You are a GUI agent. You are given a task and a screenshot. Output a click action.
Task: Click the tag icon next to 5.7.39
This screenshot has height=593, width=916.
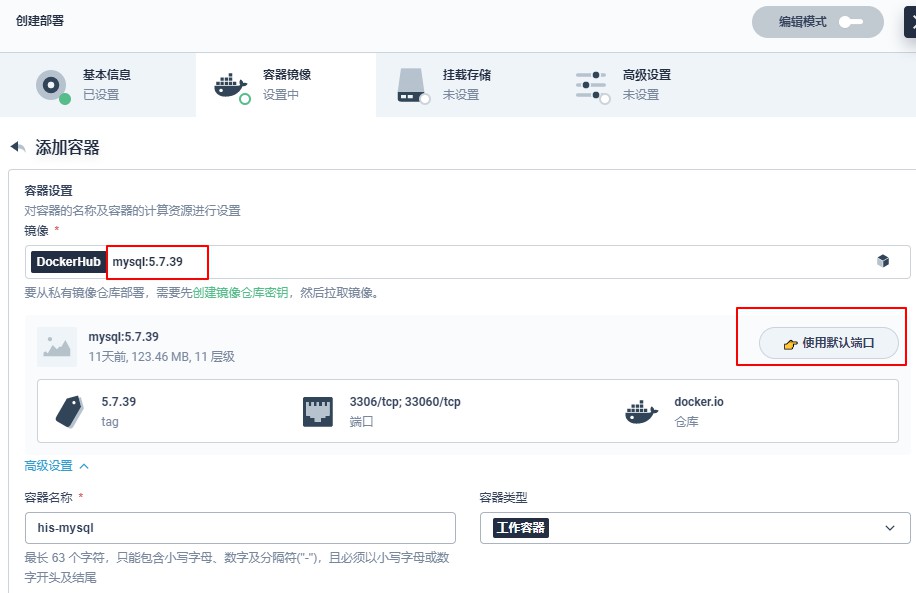(70, 411)
